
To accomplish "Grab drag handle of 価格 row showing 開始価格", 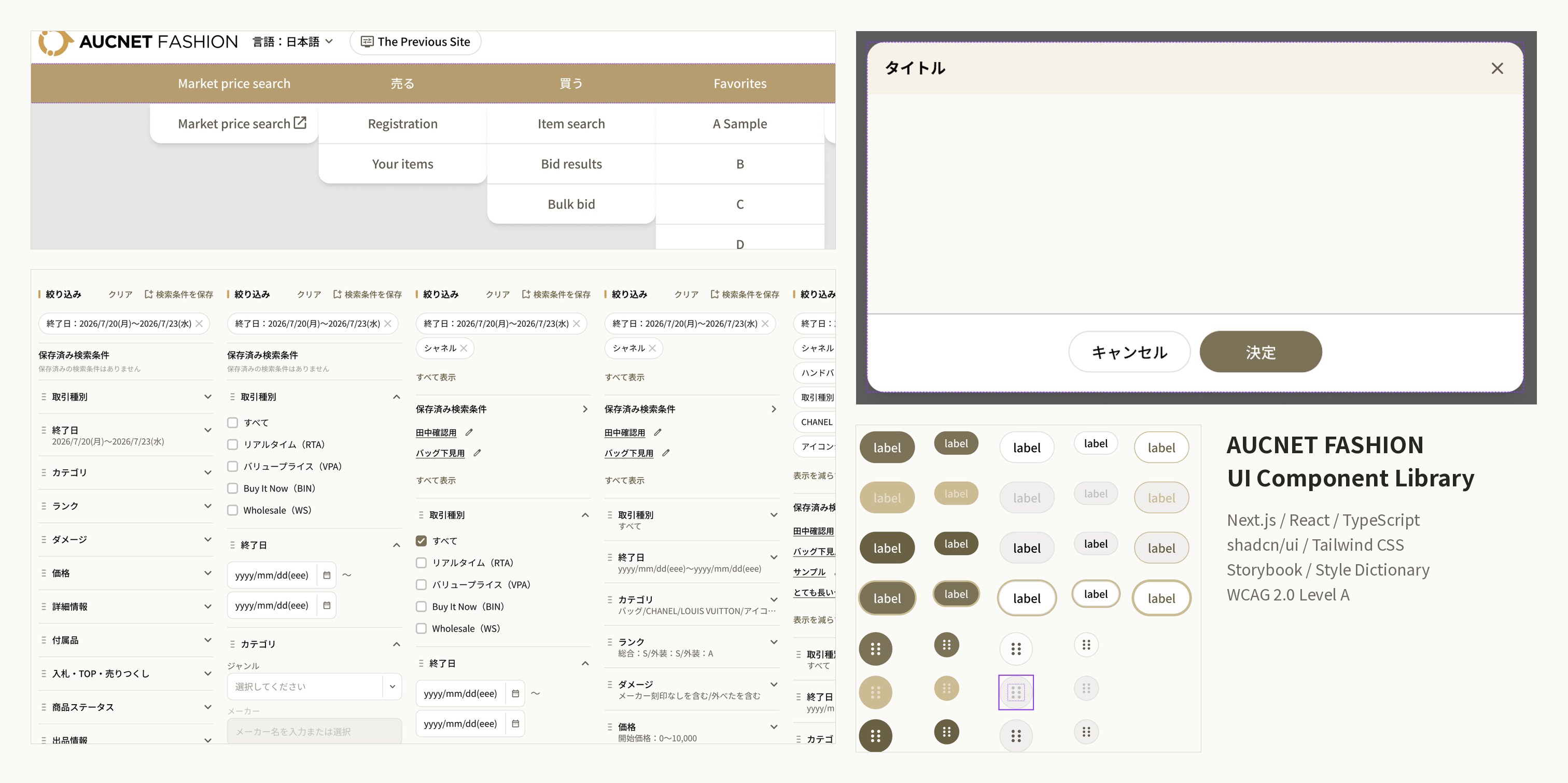I will (610, 726).
